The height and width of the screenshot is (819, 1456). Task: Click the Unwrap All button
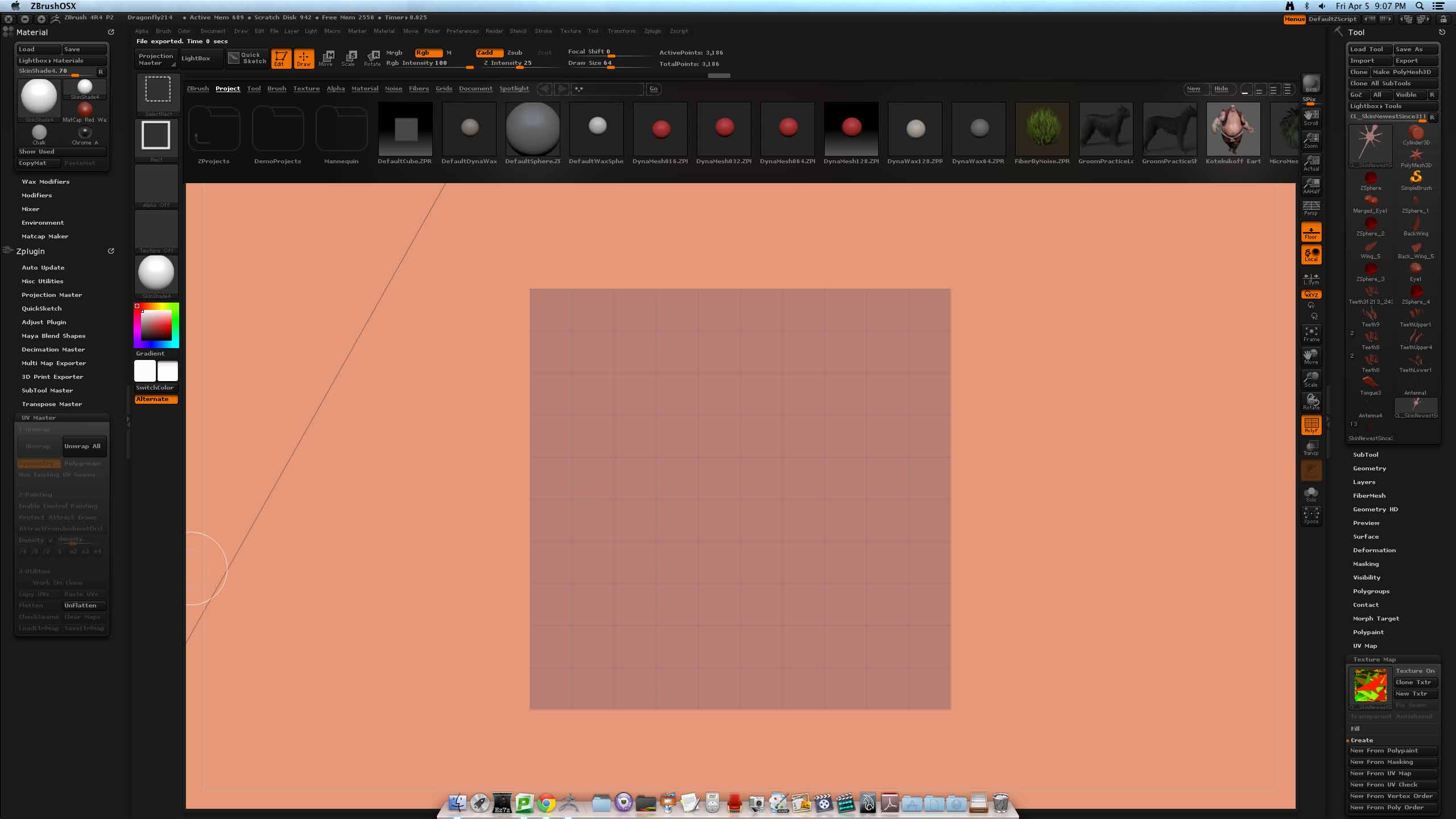[83, 446]
